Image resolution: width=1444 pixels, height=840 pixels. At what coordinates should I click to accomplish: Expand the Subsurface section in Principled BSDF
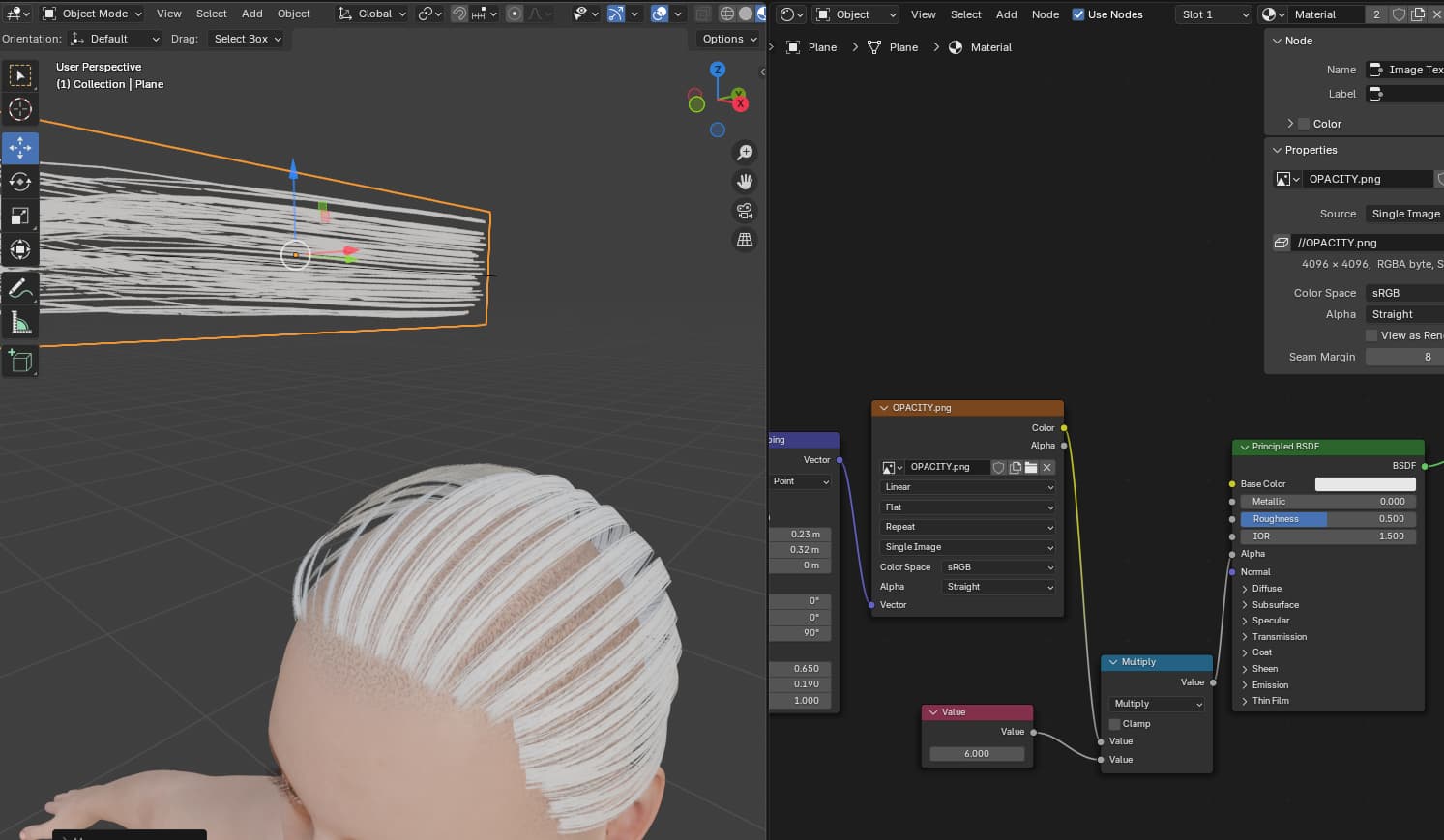1275,604
